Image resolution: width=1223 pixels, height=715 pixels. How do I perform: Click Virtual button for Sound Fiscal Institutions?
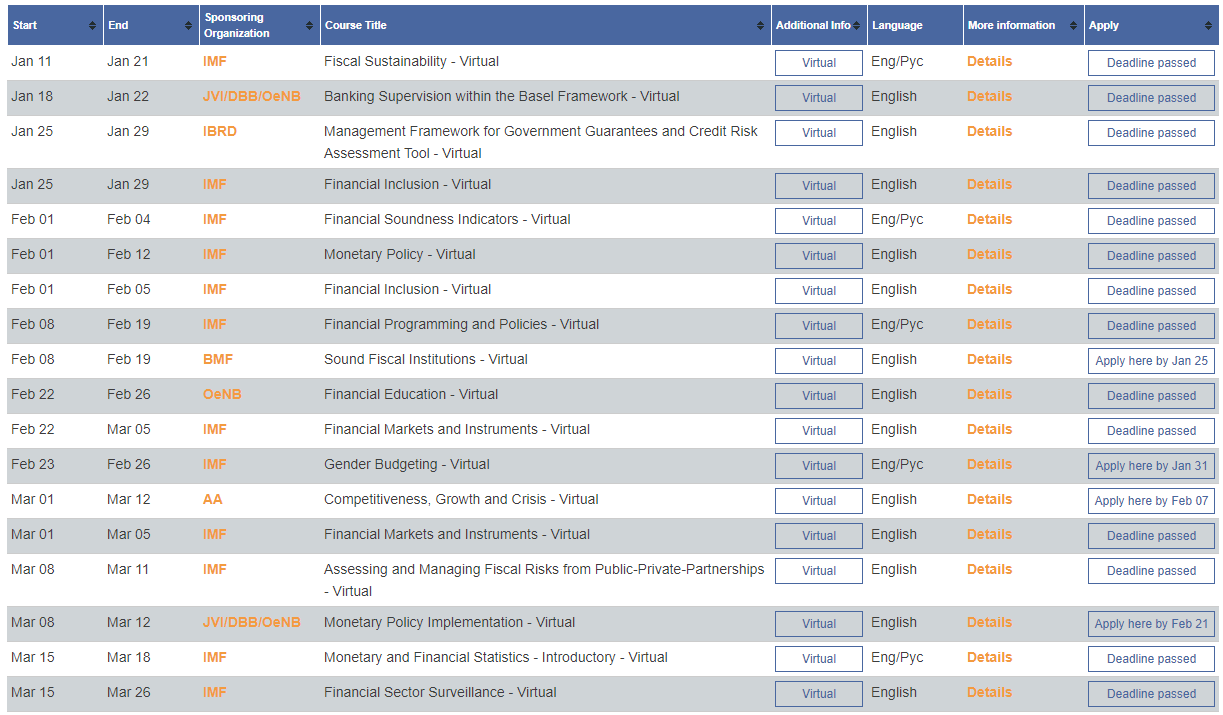point(818,361)
